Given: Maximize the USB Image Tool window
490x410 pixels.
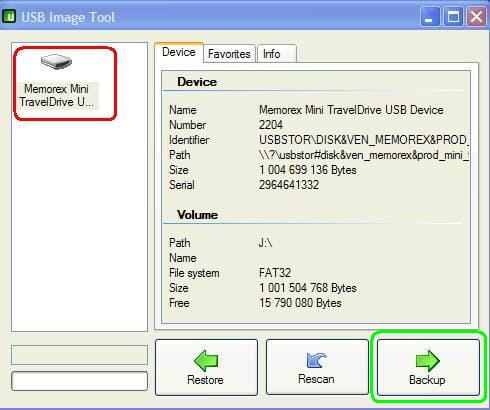Looking at the screenshot, I should click(x=453, y=16).
